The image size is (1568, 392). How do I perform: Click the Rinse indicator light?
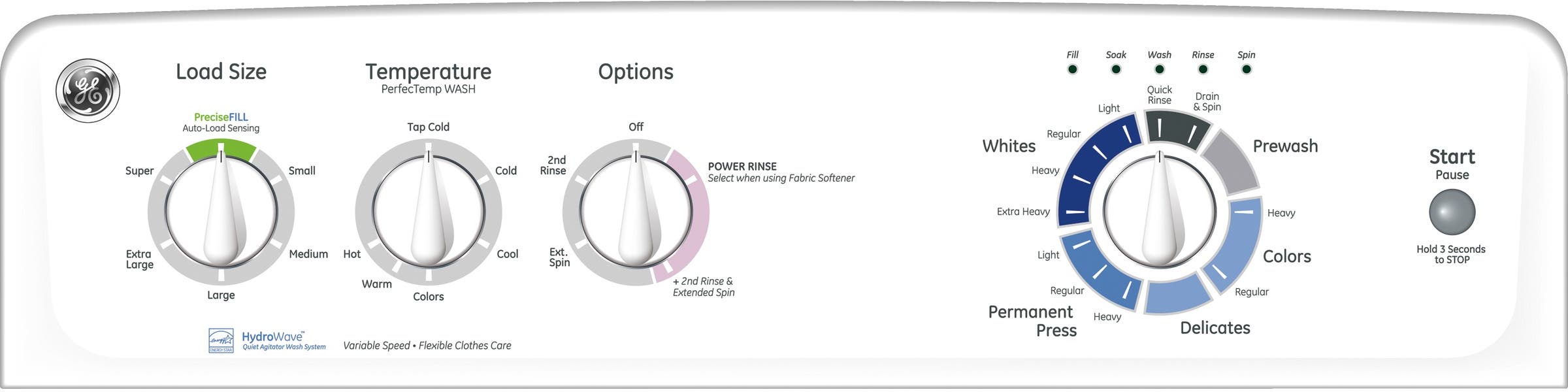(1203, 69)
